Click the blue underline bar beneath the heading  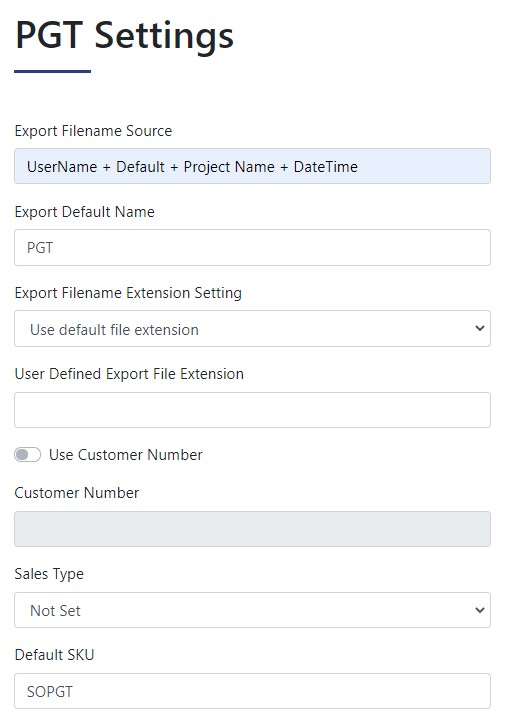pos(52,71)
